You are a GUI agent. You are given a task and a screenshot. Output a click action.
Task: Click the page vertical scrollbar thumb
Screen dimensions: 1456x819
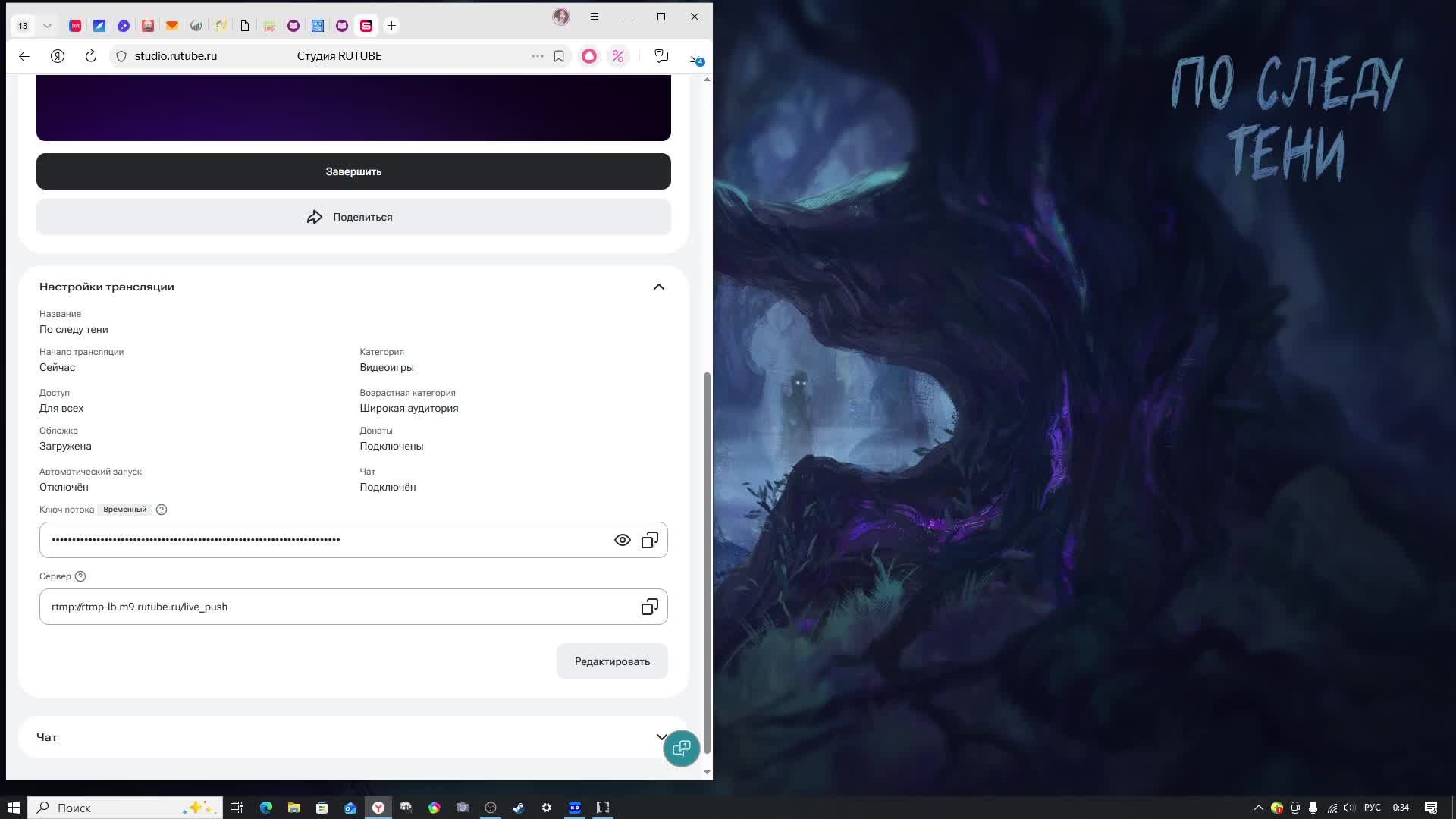click(707, 561)
